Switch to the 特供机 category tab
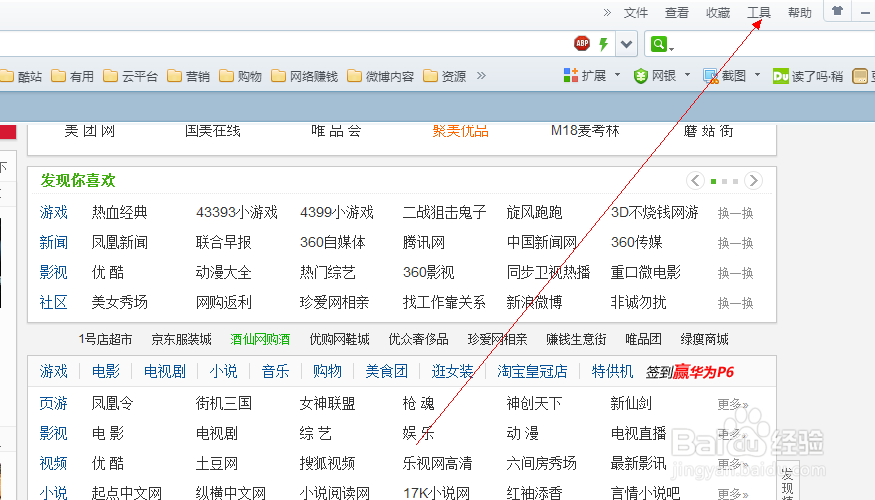Image resolution: width=875 pixels, height=500 pixels. (612, 372)
